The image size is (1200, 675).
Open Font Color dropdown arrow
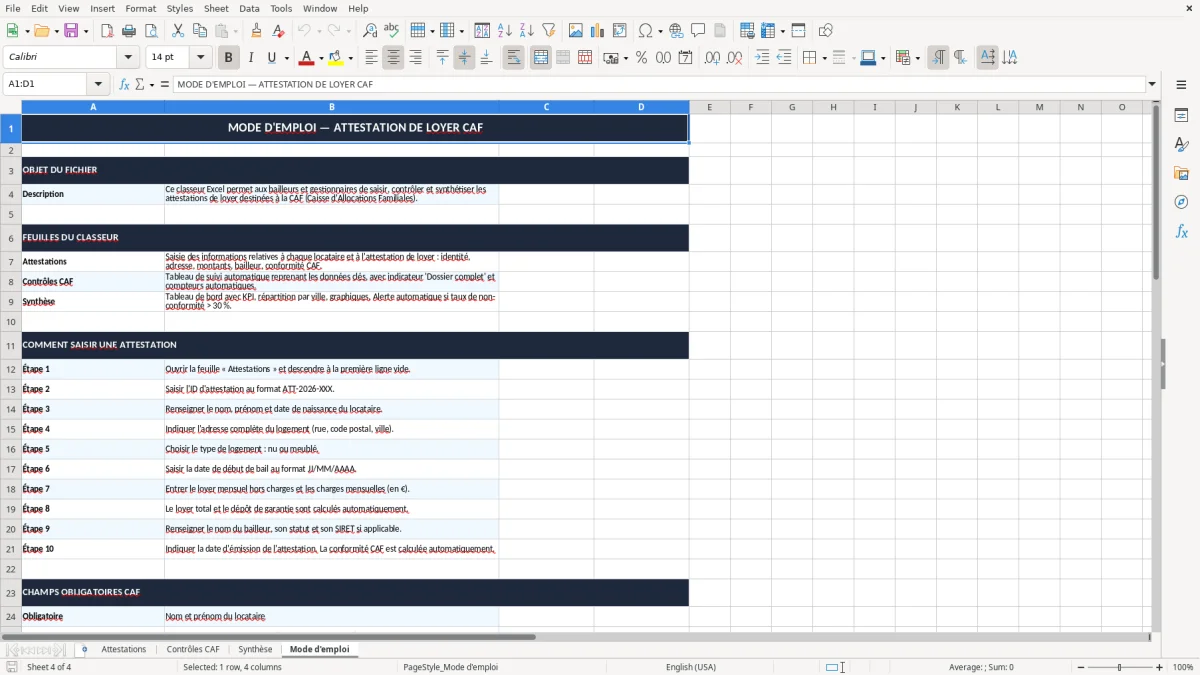[320, 58]
